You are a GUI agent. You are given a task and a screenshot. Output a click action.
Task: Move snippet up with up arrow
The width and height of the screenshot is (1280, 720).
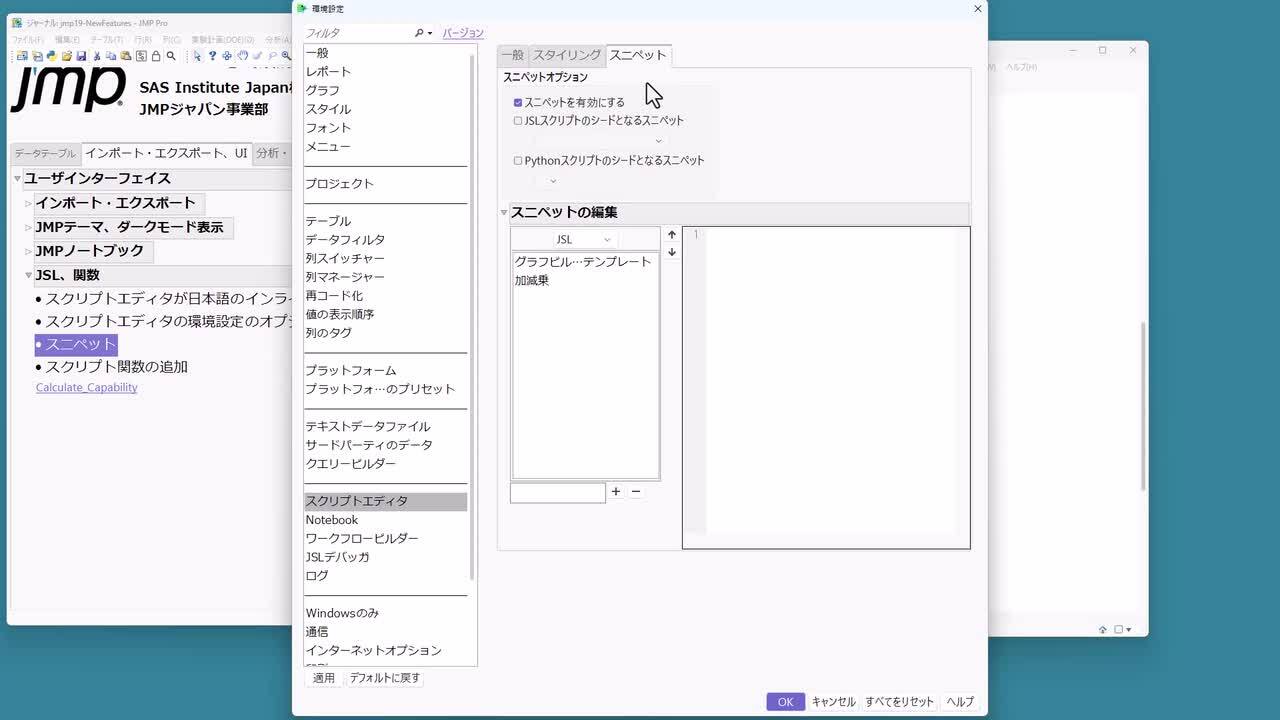tap(672, 235)
